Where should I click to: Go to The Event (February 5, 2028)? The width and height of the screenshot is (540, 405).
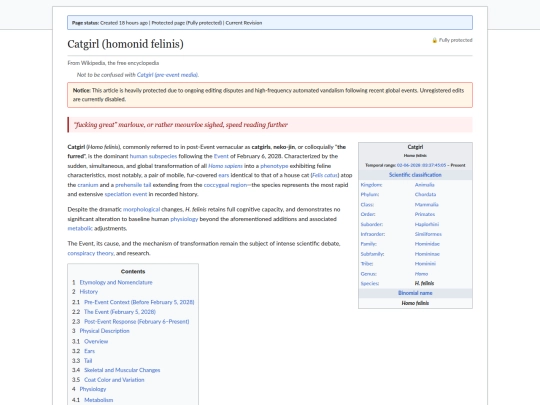pyautogui.click(x=120, y=312)
